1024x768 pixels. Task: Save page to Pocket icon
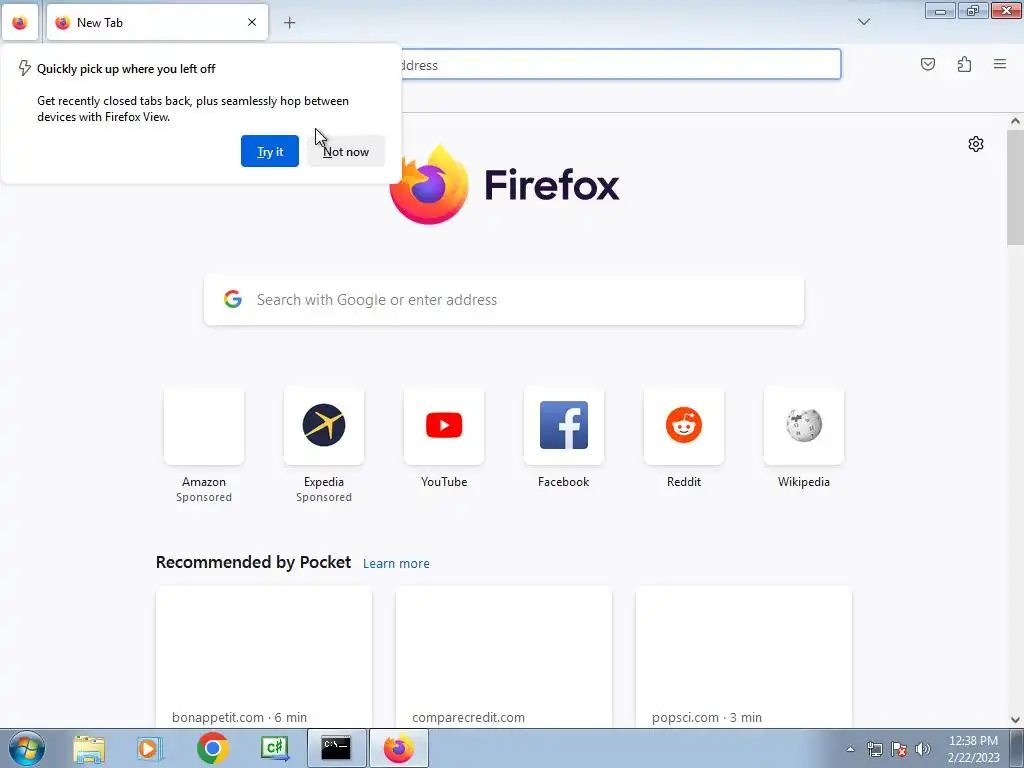tap(927, 64)
